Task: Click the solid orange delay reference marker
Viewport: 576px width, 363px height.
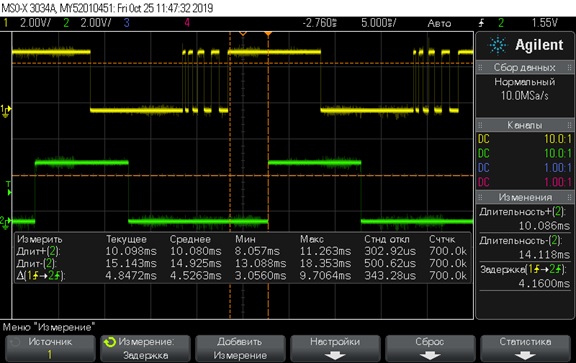Action: pyautogui.click(x=268, y=33)
